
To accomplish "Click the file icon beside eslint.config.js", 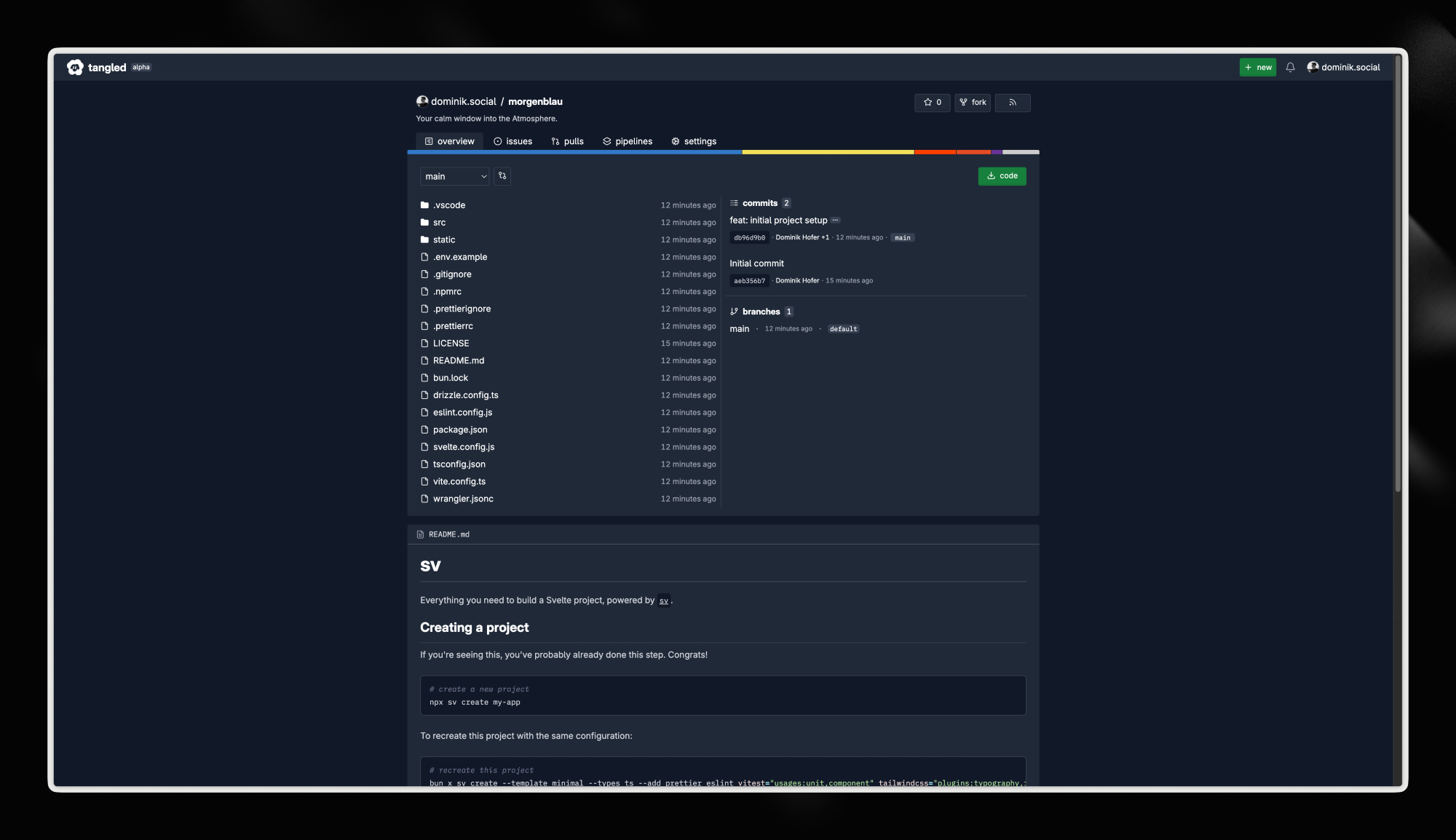I will point(424,413).
